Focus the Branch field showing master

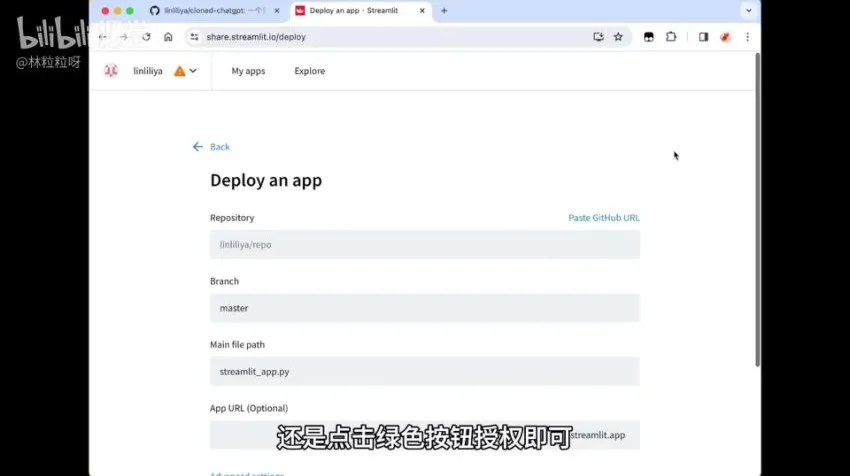424,308
